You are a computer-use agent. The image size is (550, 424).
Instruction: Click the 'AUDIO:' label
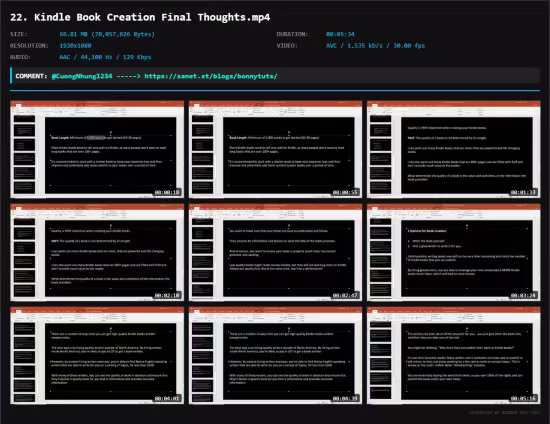pos(20,57)
